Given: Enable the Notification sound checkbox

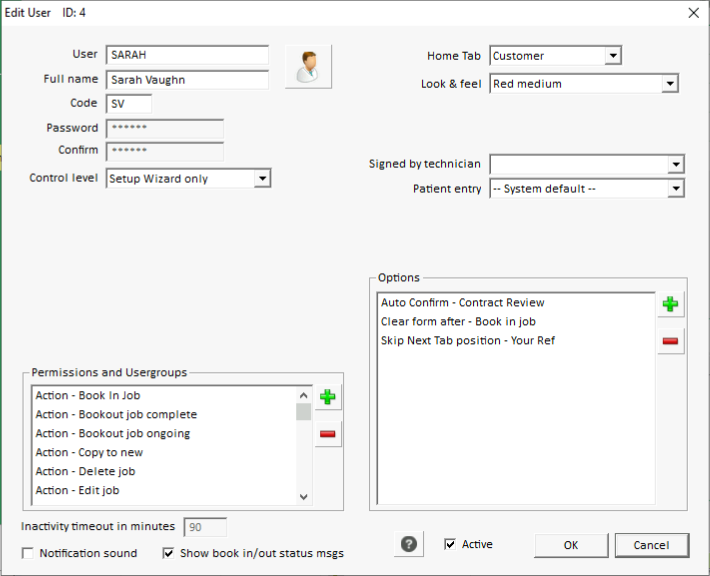Looking at the screenshot, I should tap(28, 553).
